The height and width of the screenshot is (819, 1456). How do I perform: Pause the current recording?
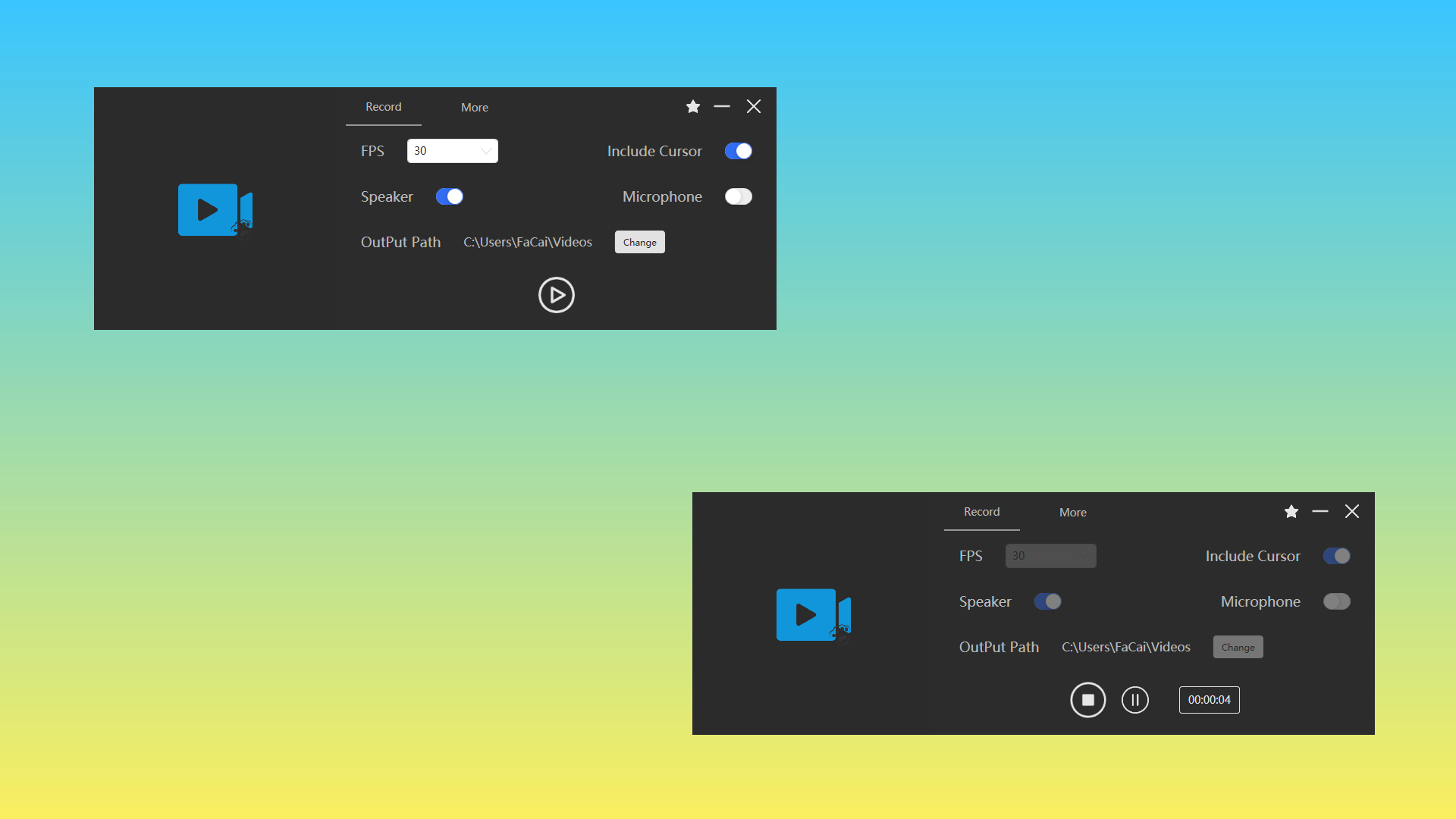pos(1135,700)
